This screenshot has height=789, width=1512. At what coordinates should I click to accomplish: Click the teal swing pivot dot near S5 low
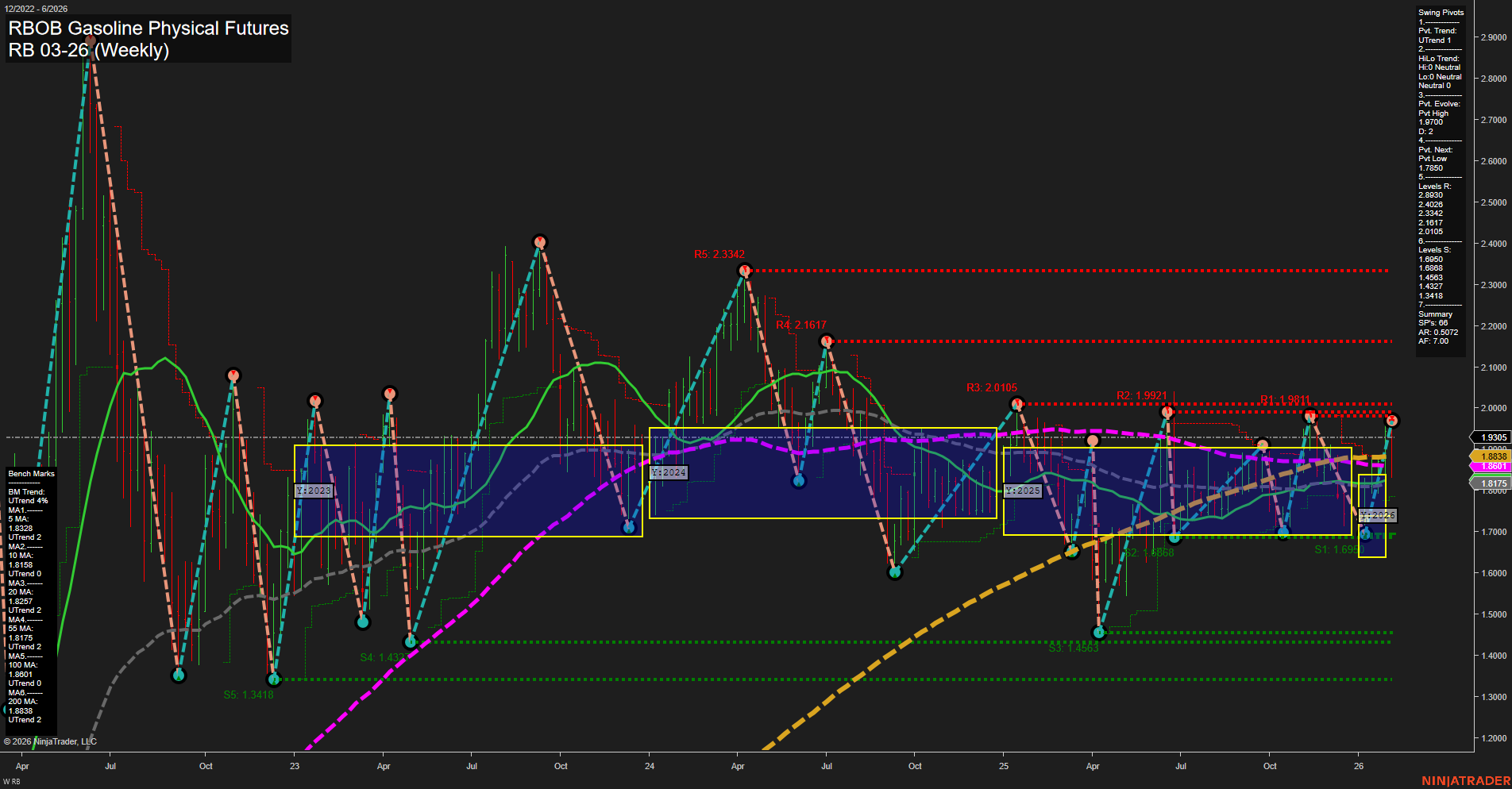(274, 679)
